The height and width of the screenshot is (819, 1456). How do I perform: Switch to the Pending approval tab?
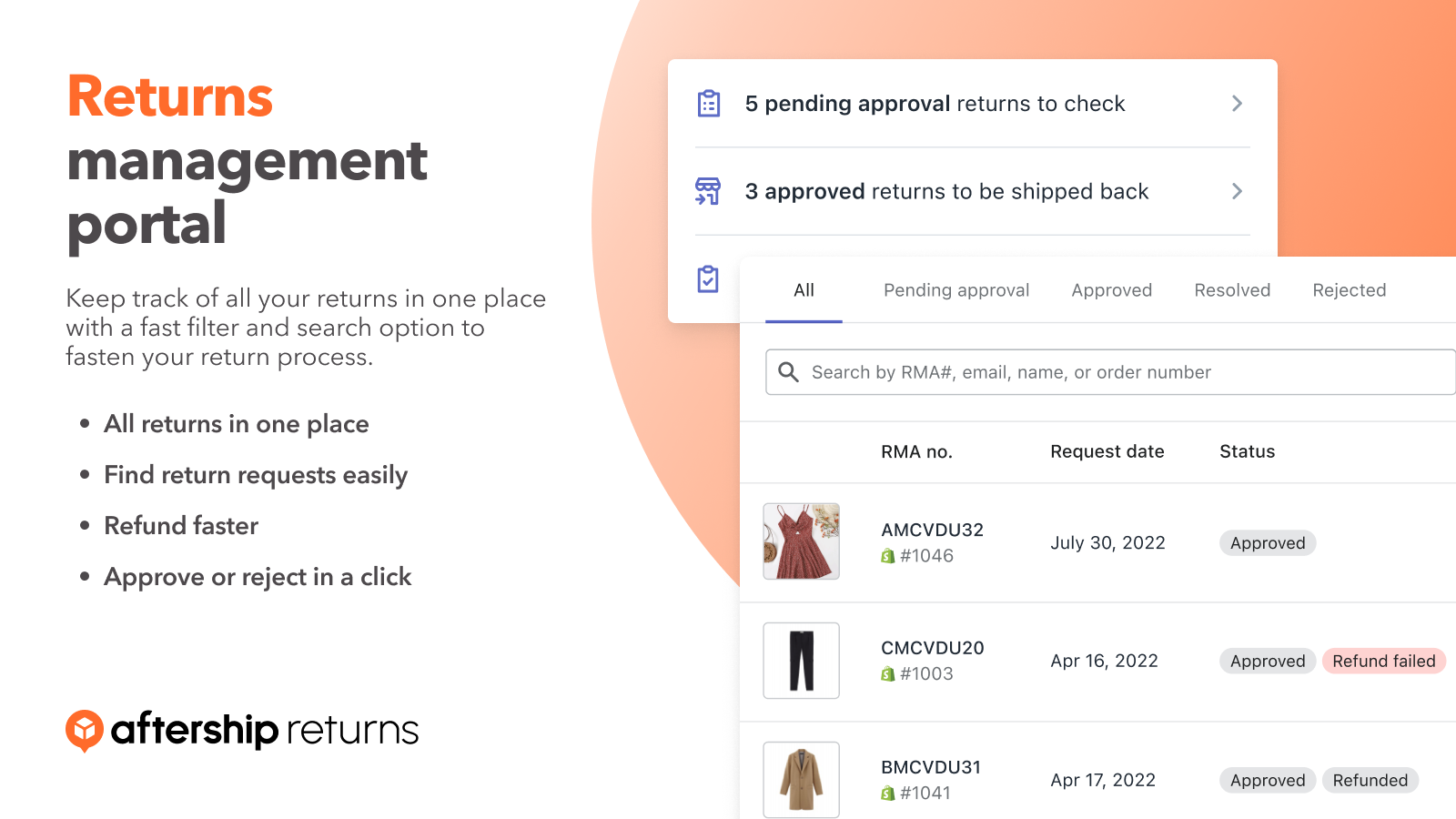click(x=956, y=290)
